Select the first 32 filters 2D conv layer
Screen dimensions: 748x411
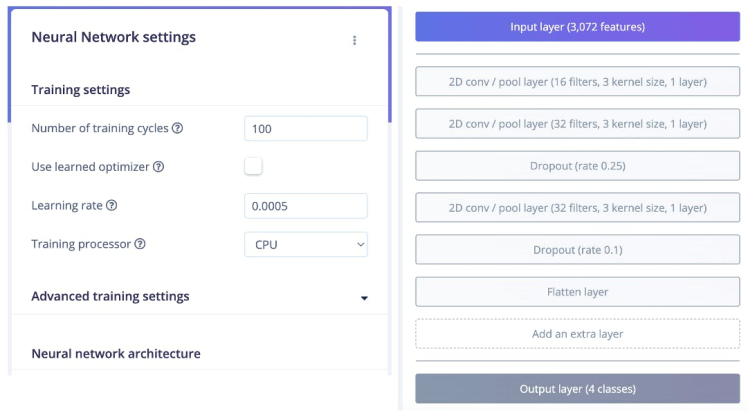[577, 124]
